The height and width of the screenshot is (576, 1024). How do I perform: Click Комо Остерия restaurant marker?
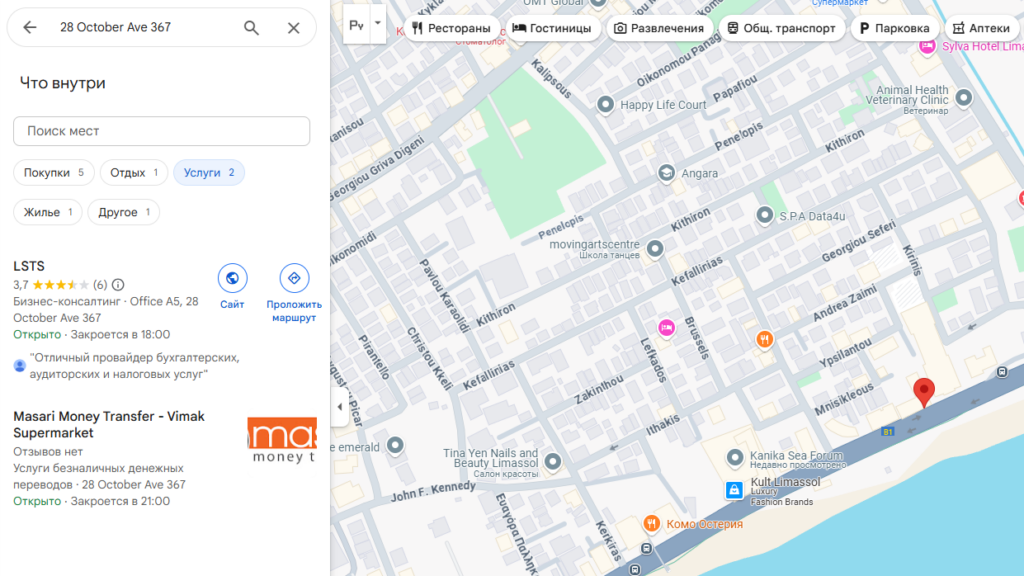coord(651,523)
